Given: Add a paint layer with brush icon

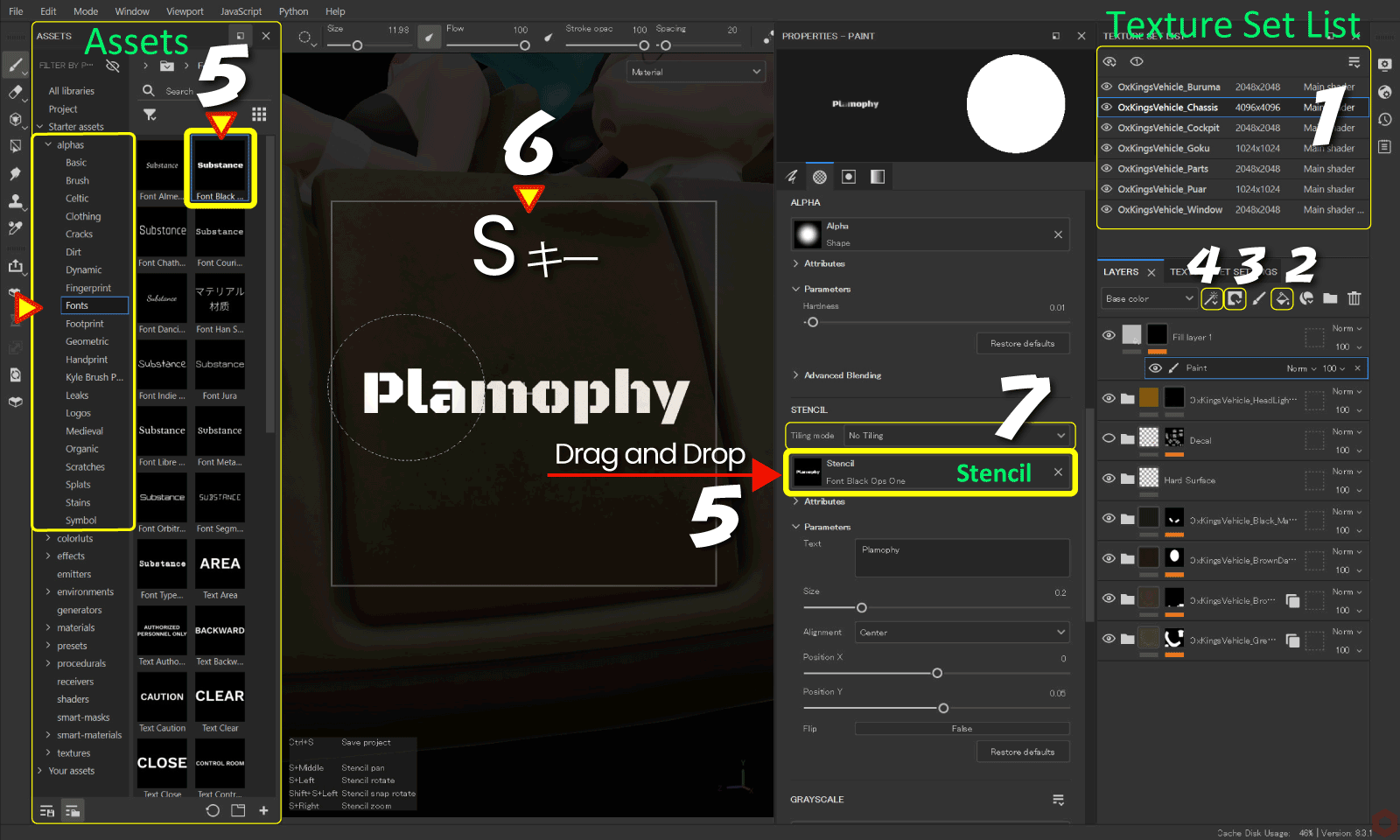Looking at the screenshot, I should pos(1259,298).
